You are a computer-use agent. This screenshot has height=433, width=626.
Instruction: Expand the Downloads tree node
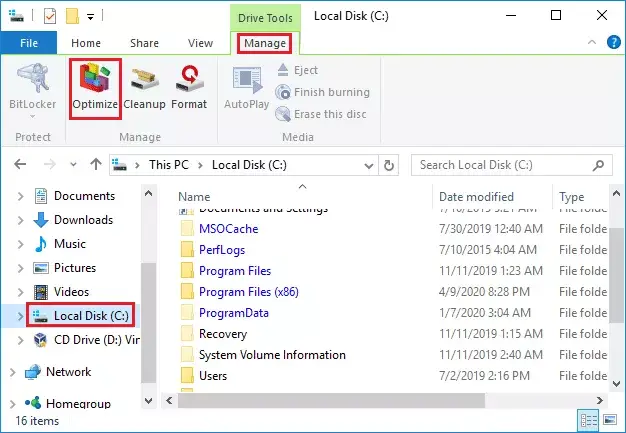[x=21, y=220]
